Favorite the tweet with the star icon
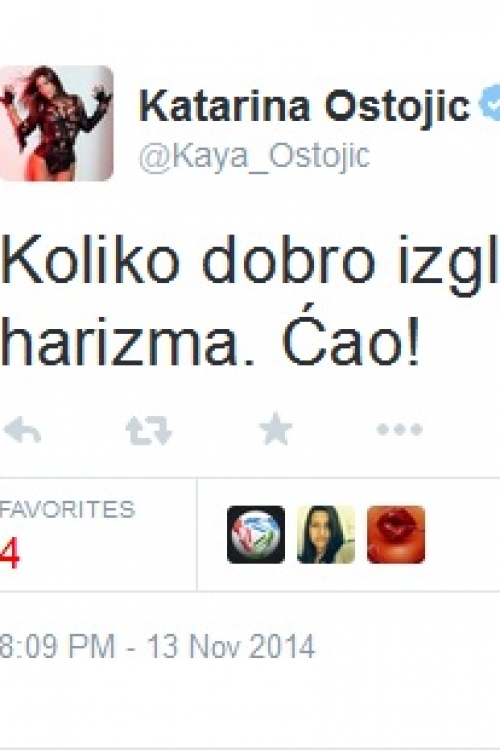 275,429
